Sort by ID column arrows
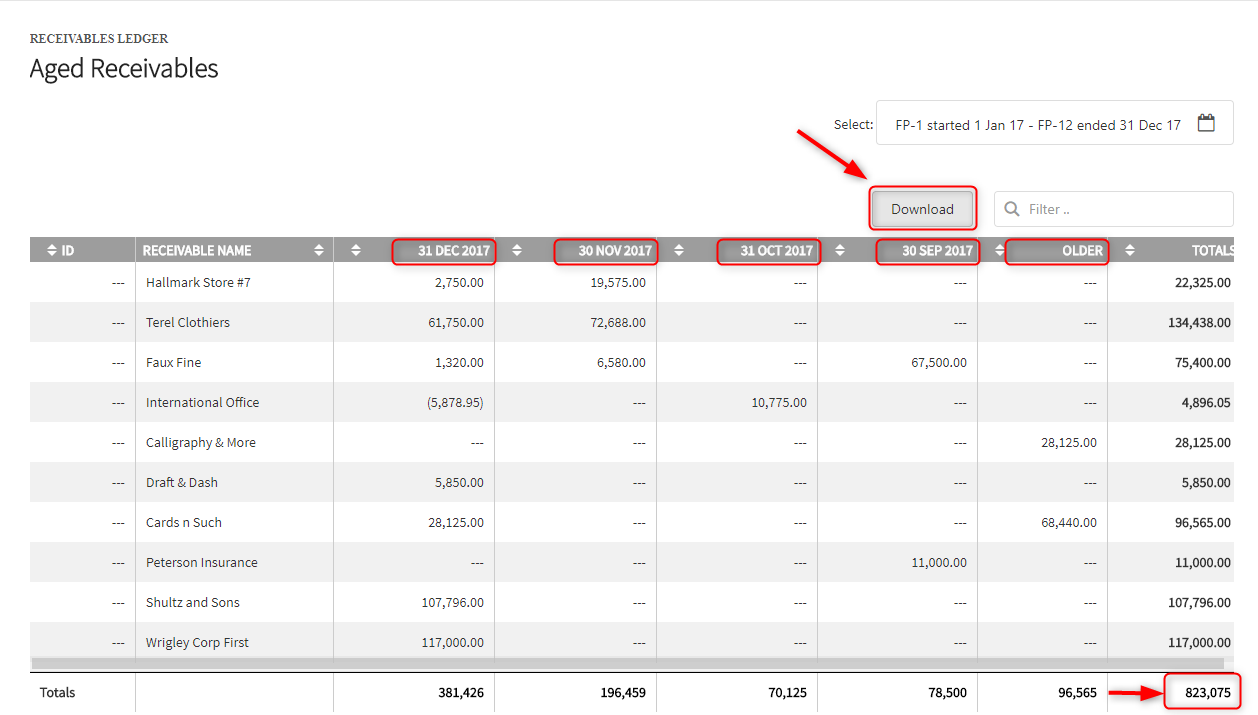1258x715 pixels. point(50,250)
